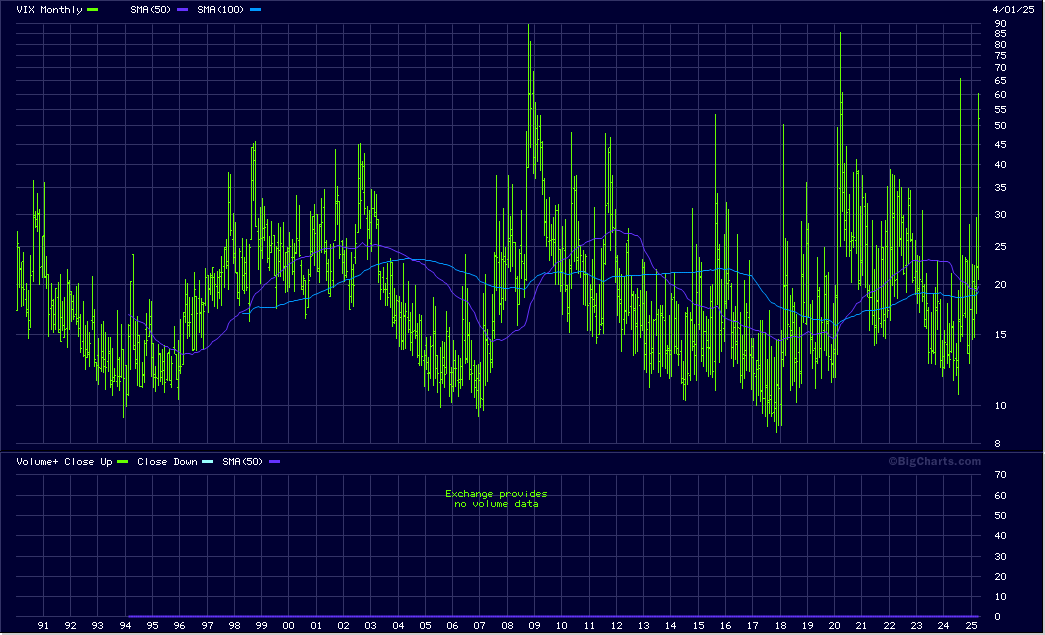1045x635 pixels.
Task: Click the 0 label on the volume axis
Action: point(997,616)
